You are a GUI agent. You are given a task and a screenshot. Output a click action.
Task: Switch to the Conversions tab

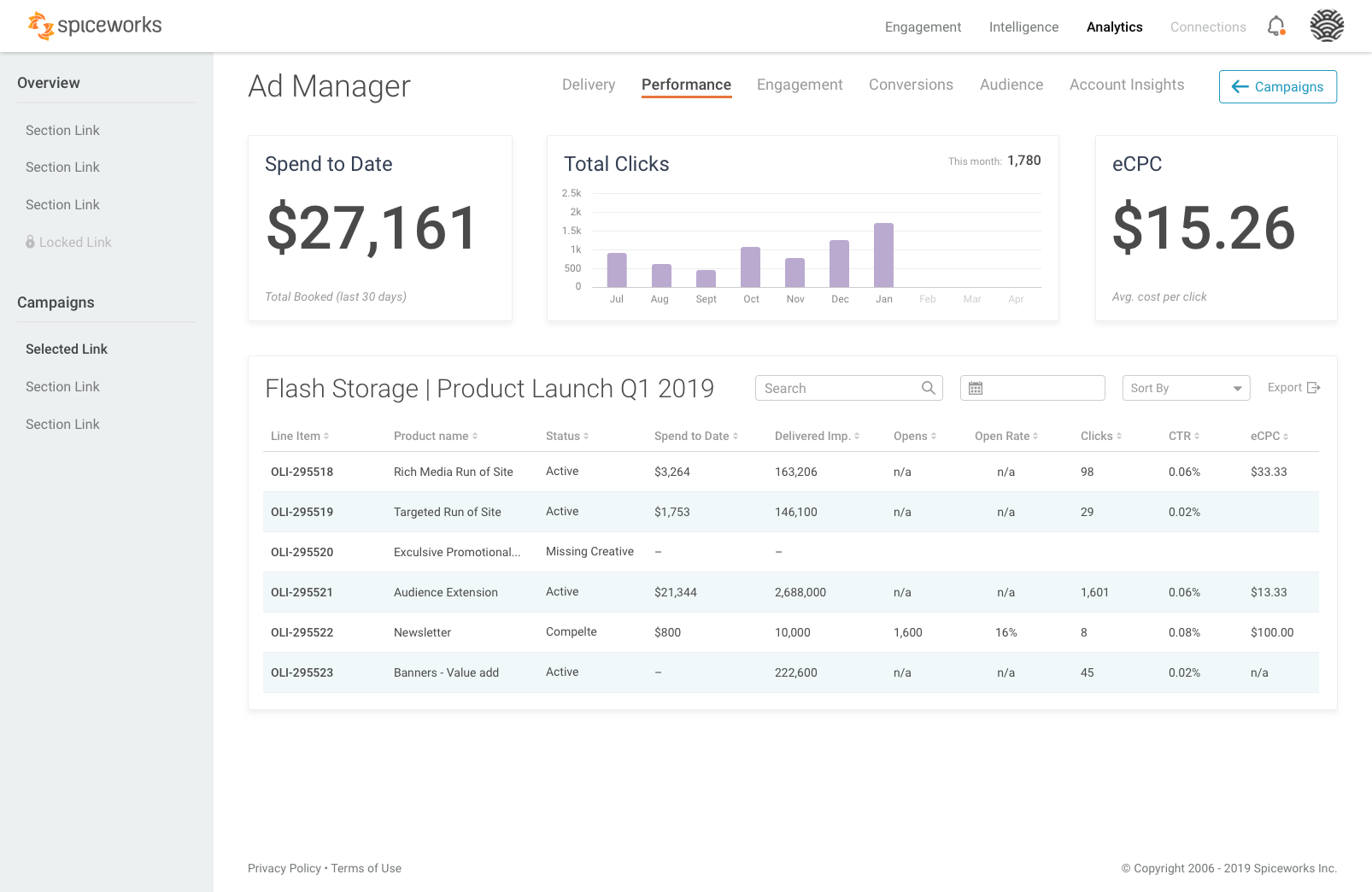tap(911, 85)
